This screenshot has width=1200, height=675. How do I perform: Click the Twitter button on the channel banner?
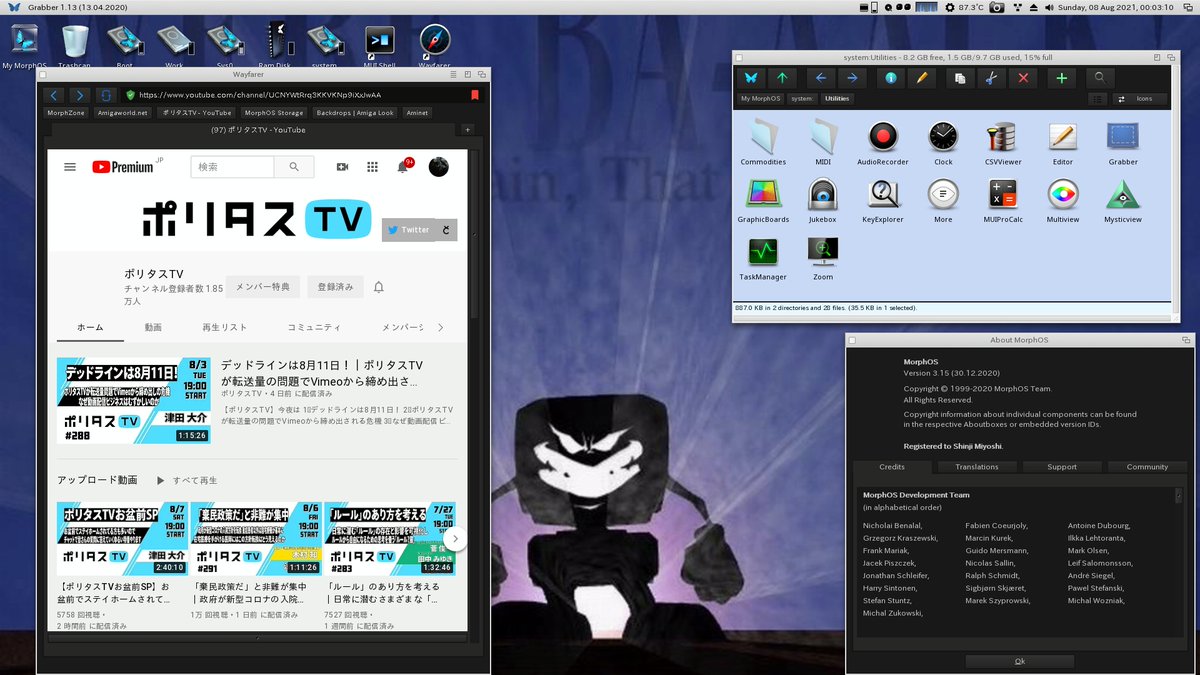[x=408, y=230]
